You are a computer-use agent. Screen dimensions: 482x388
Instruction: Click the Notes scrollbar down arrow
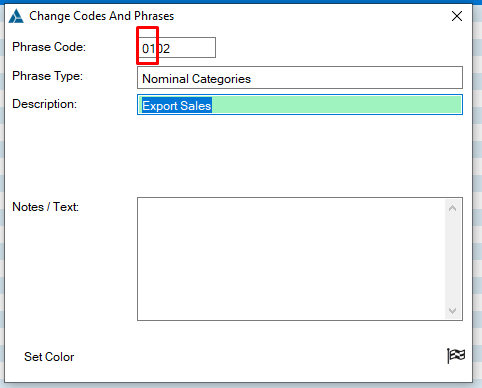(x=452, y=310)
